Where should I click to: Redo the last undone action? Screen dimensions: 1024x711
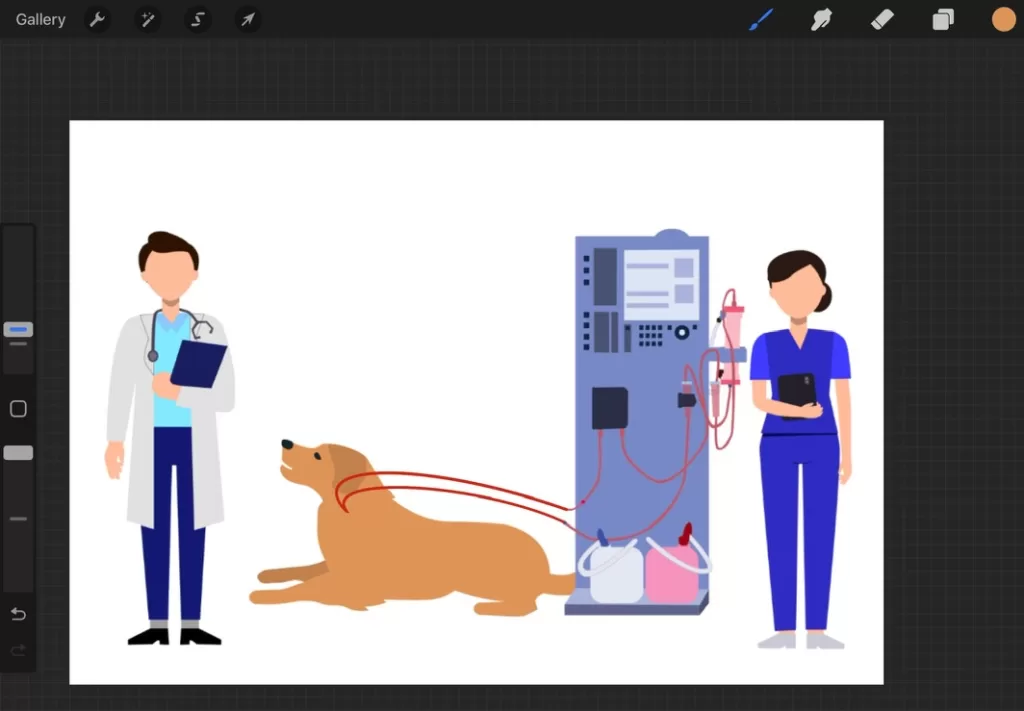[x=18, y=650]
